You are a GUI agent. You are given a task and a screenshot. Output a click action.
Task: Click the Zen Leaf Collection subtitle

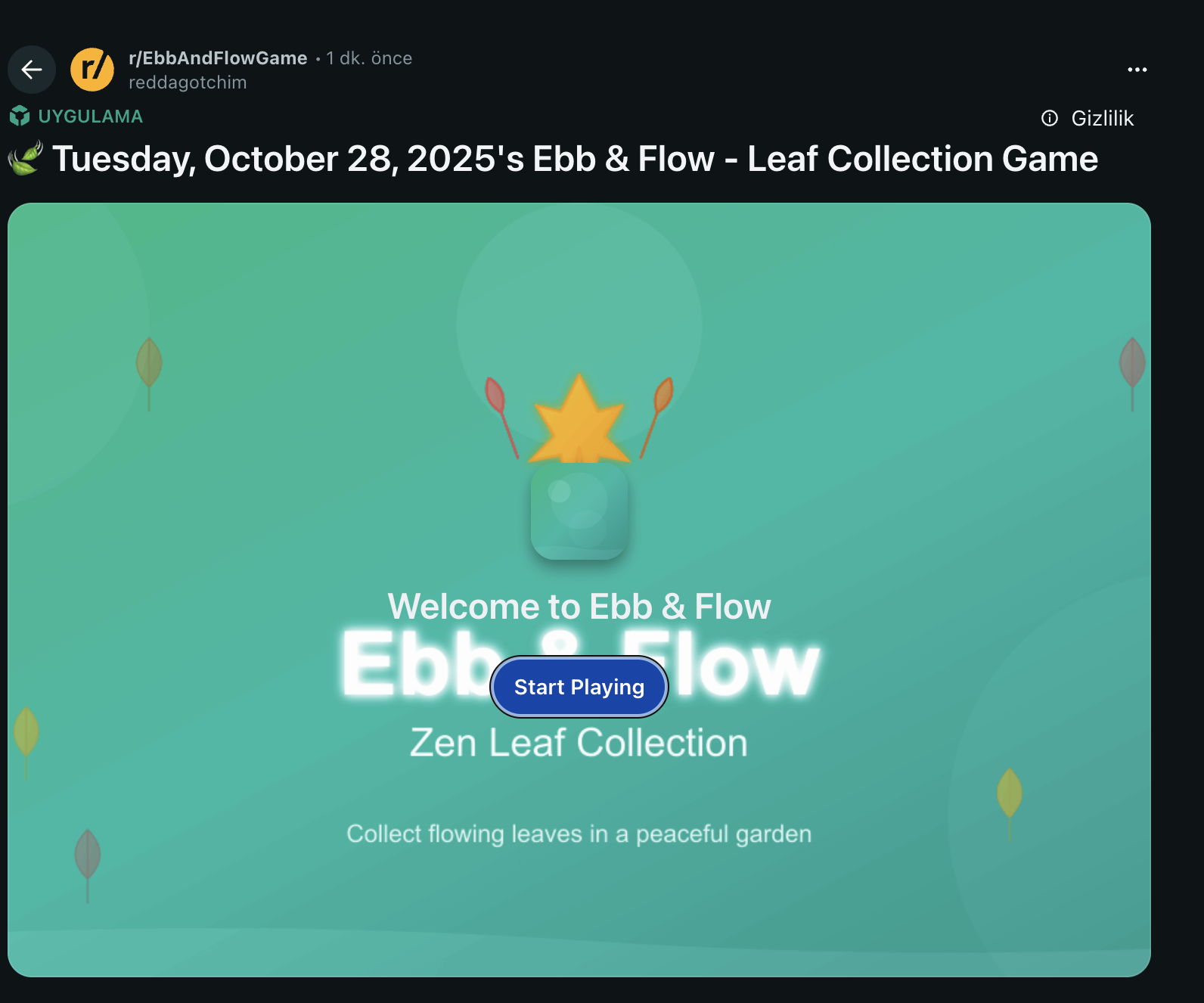(579, 743)
